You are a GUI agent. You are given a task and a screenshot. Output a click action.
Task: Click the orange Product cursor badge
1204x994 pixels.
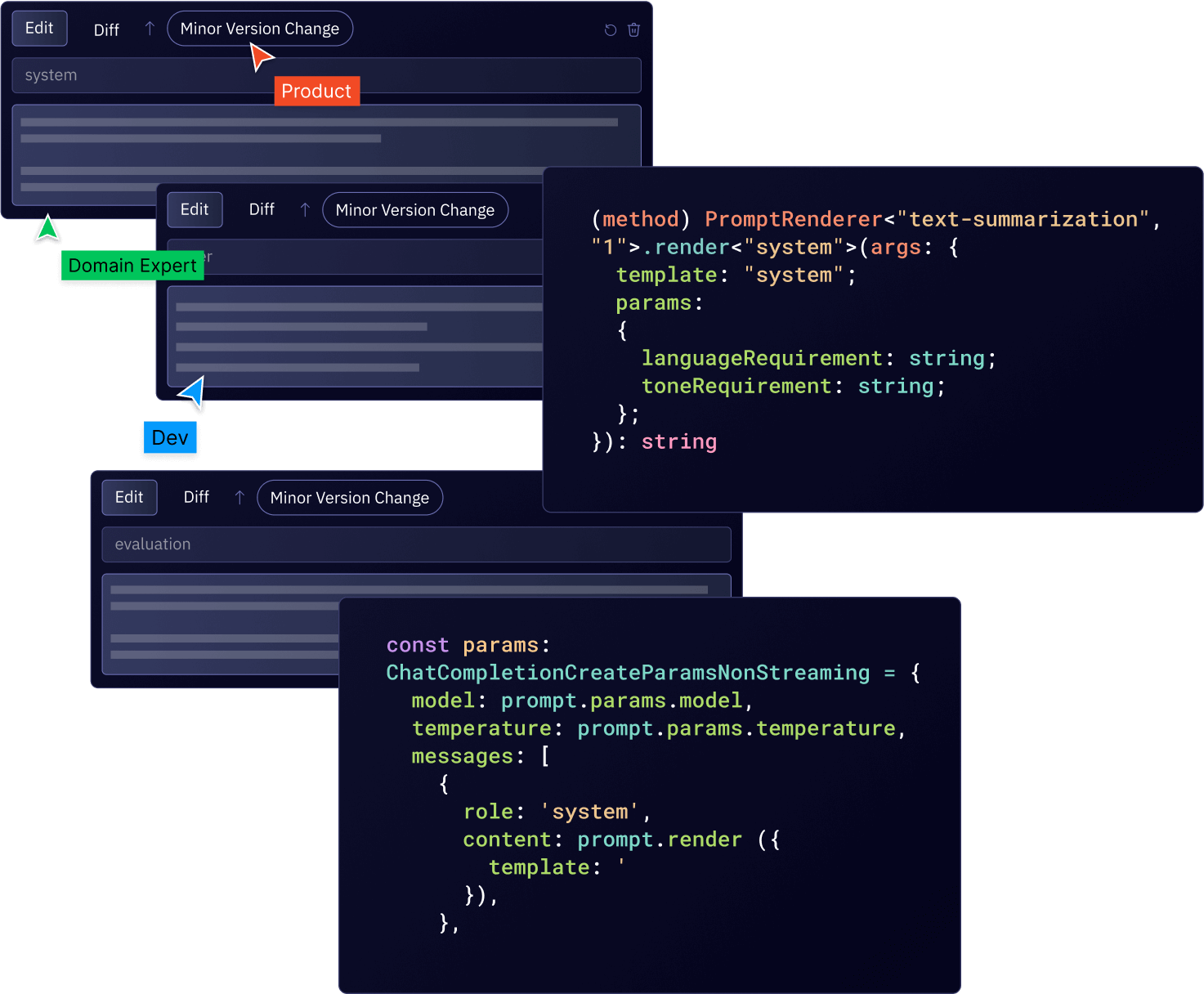(316, 91)
